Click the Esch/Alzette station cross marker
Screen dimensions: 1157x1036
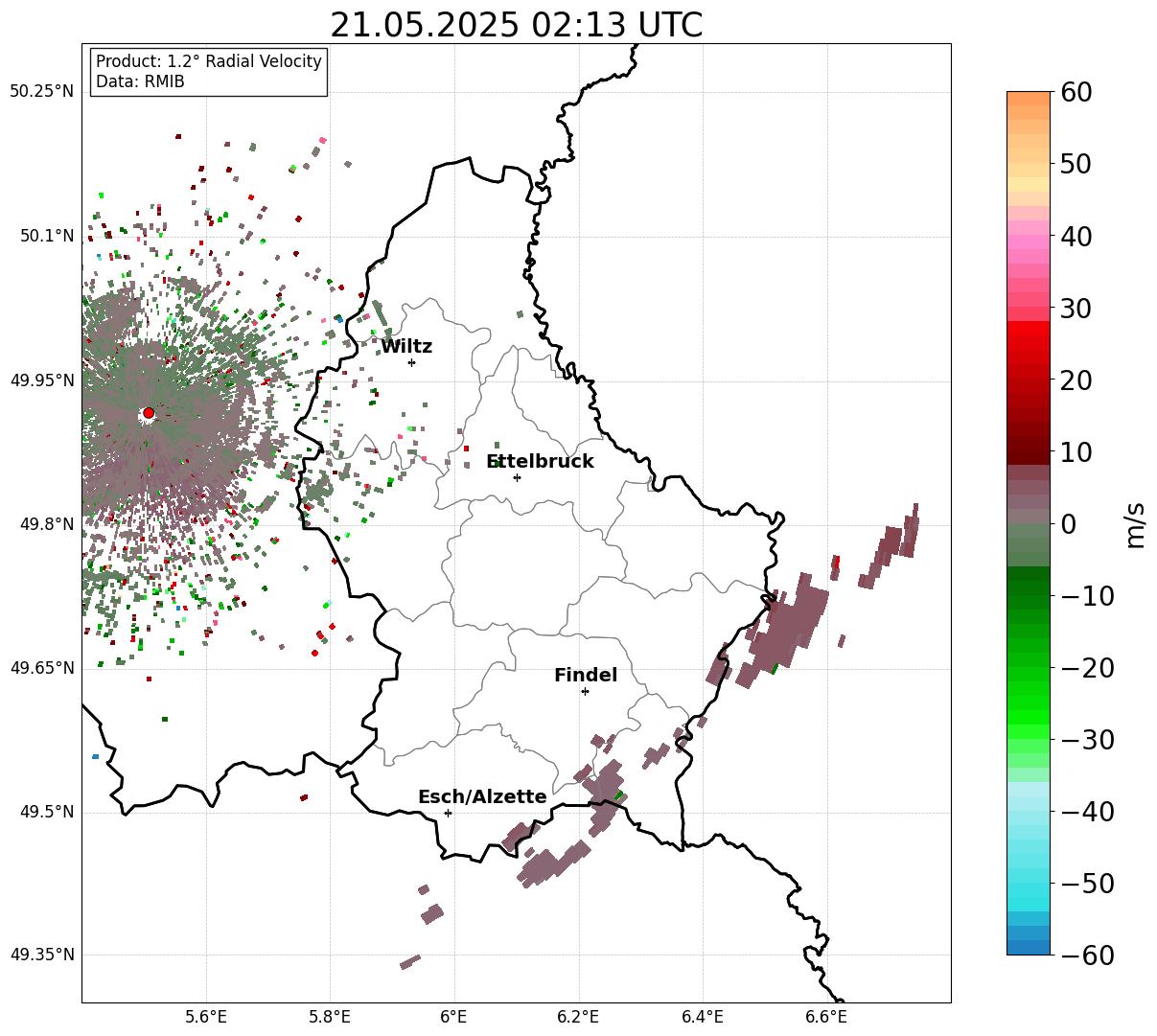pyautogui.click(x=448, y=813)
